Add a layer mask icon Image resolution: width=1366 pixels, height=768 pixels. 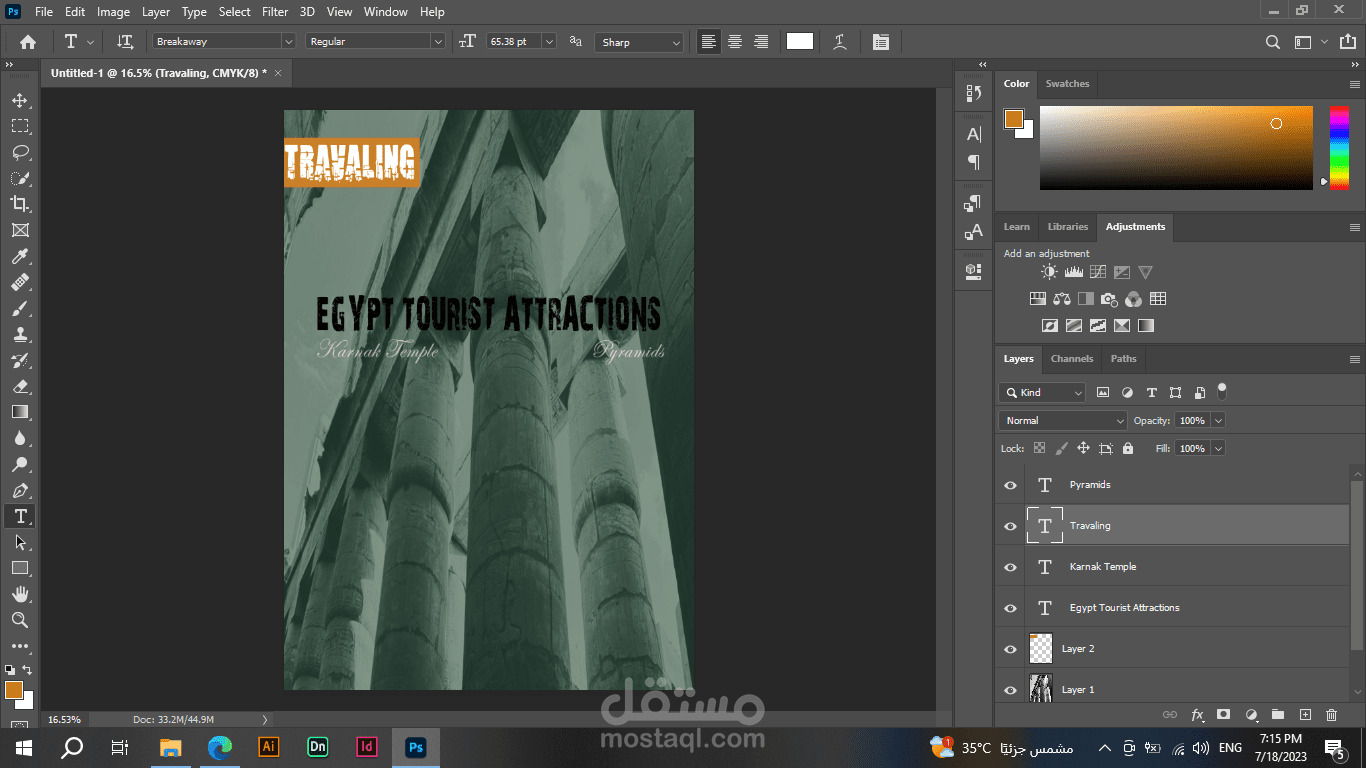1223,715
